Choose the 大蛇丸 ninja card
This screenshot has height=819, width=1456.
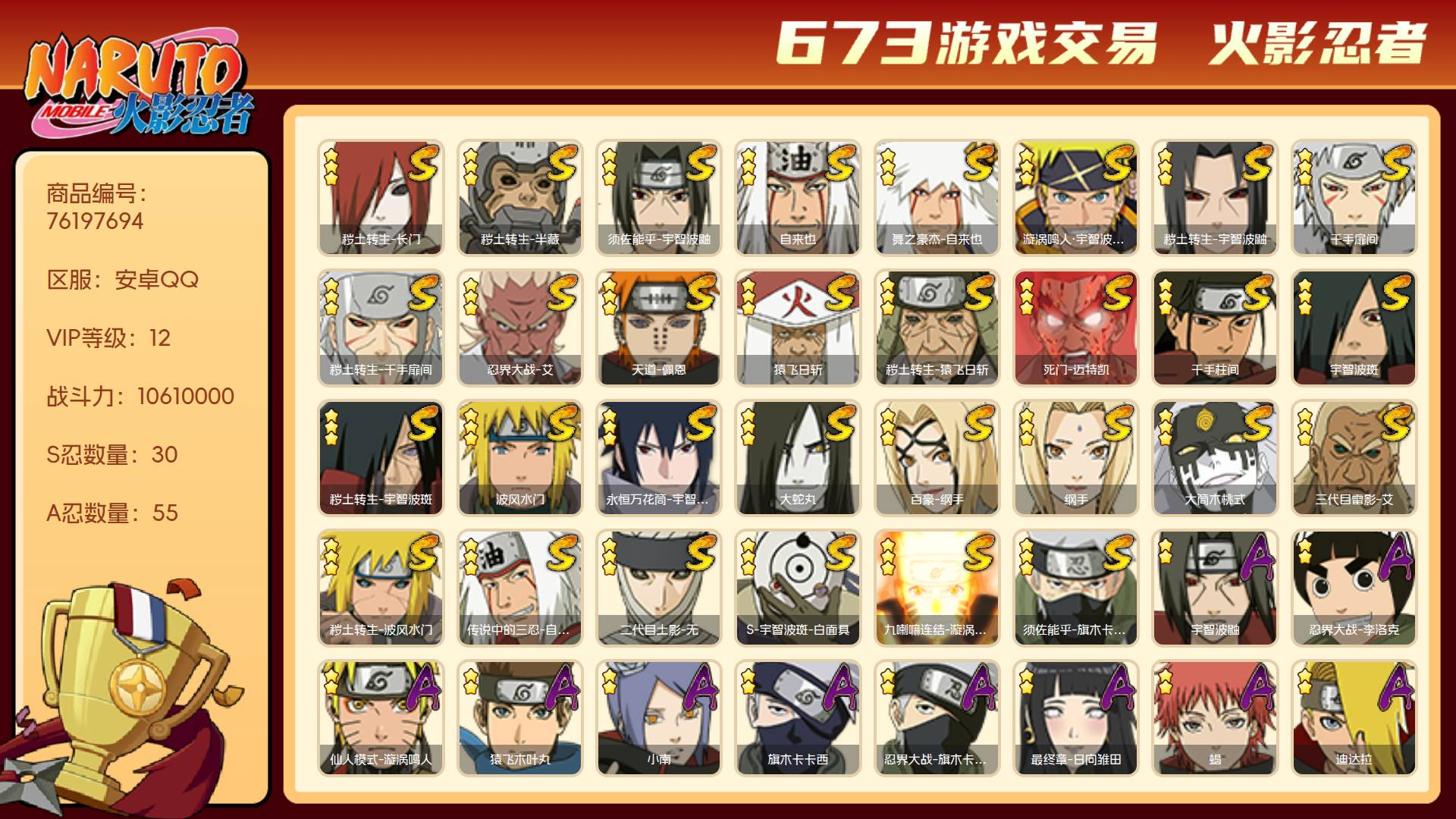click(798, 458)
